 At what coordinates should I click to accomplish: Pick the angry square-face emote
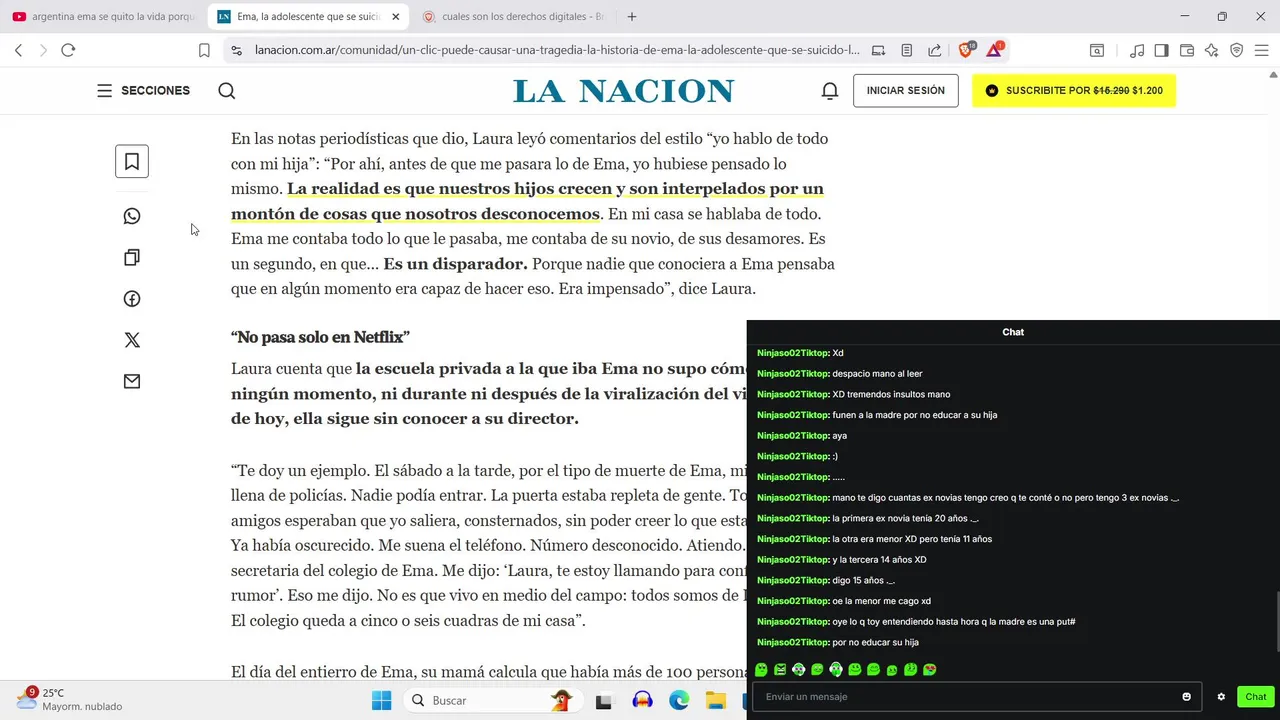pos(780,670)
